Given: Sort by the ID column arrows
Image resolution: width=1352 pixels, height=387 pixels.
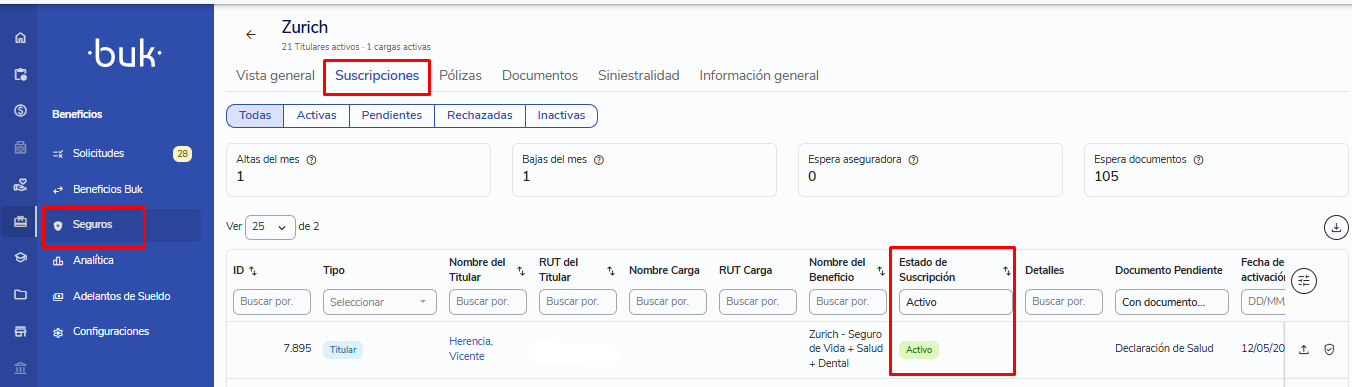Looking at the screenshot, I should coord(253,271).
